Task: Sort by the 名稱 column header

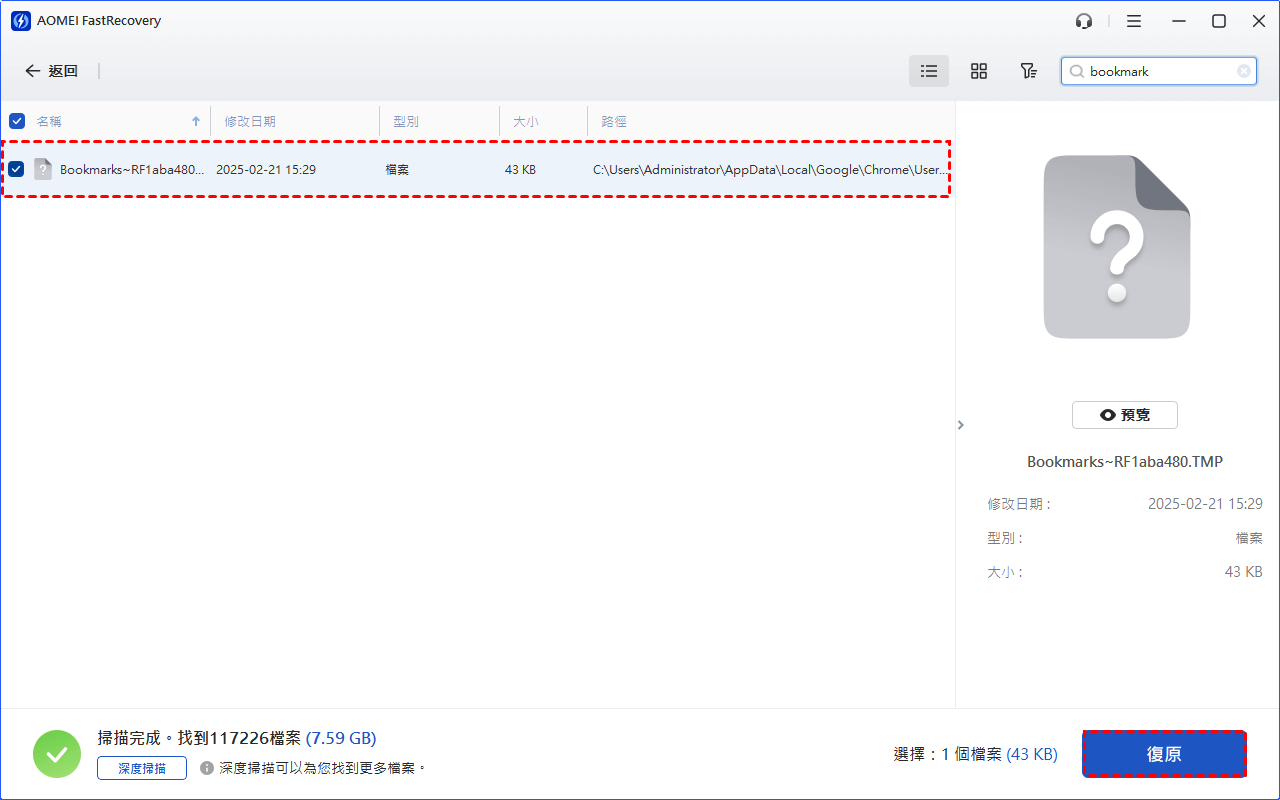Action: pyautogui.click(x=49, y=121)
